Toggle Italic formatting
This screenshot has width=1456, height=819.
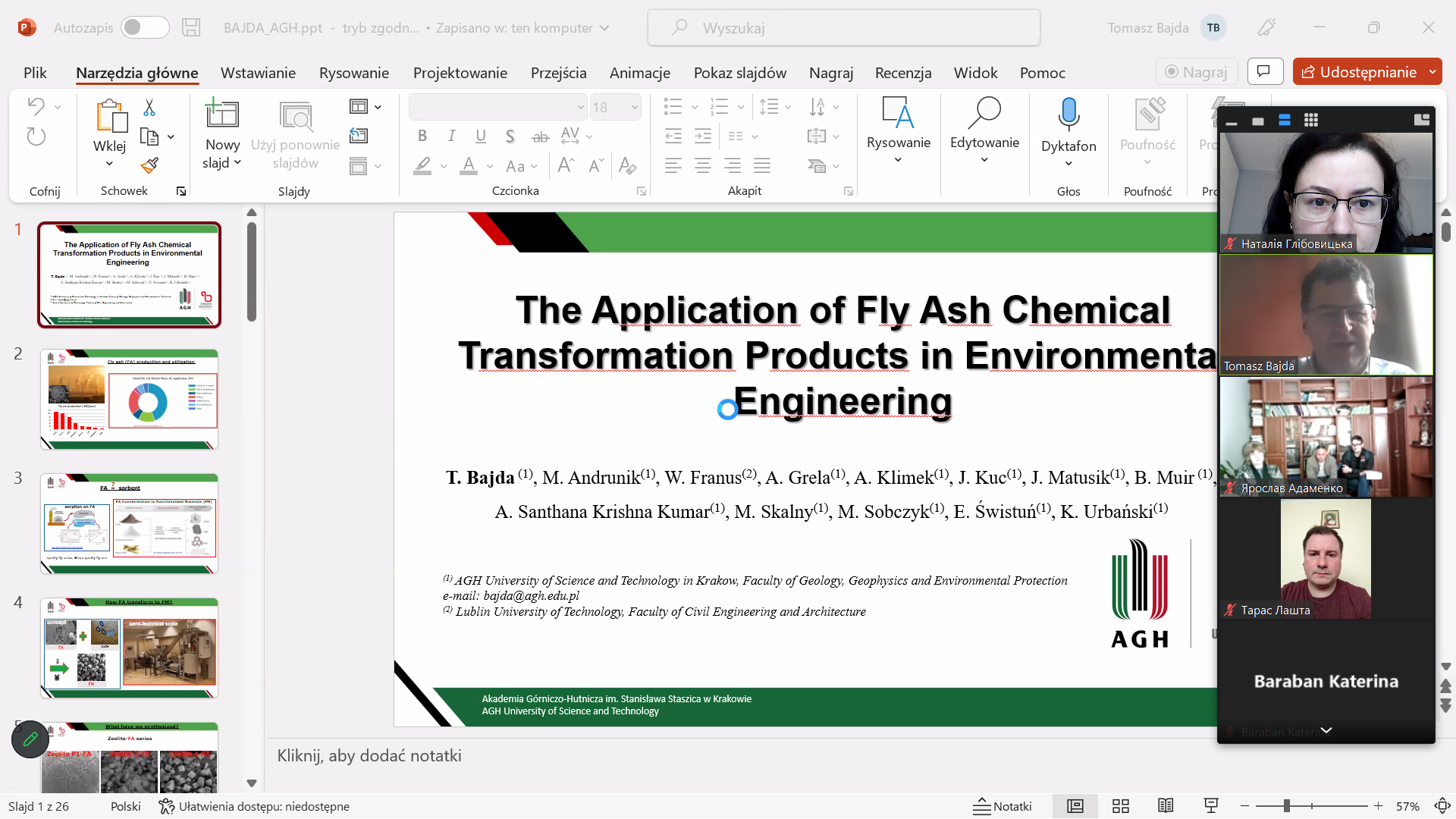click(x=452, y=136)
